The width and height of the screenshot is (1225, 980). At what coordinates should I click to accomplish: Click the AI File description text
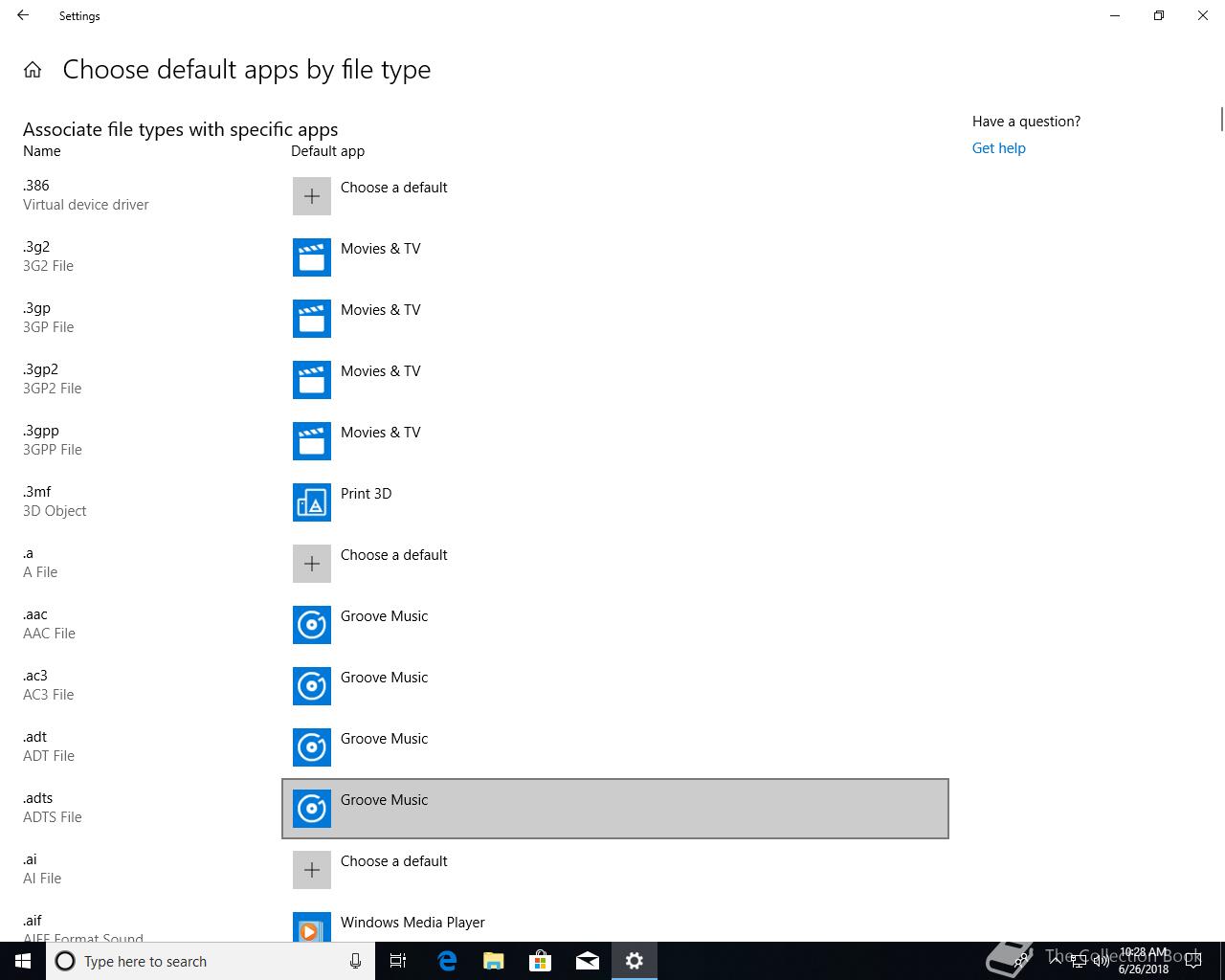tap(42, 879)
